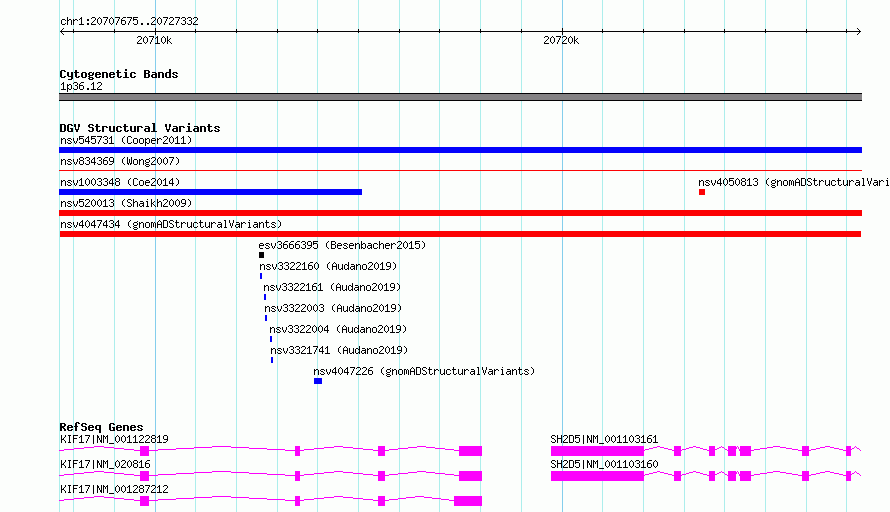Click the nsv834369 (Wong2007) label
The height and width of the screenshot is (512, 890).
coord(120,161)
